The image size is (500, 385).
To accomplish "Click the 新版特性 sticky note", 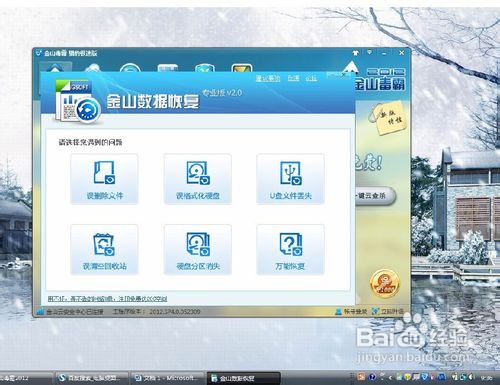I will pyautogui.click(x=389, y=119).
